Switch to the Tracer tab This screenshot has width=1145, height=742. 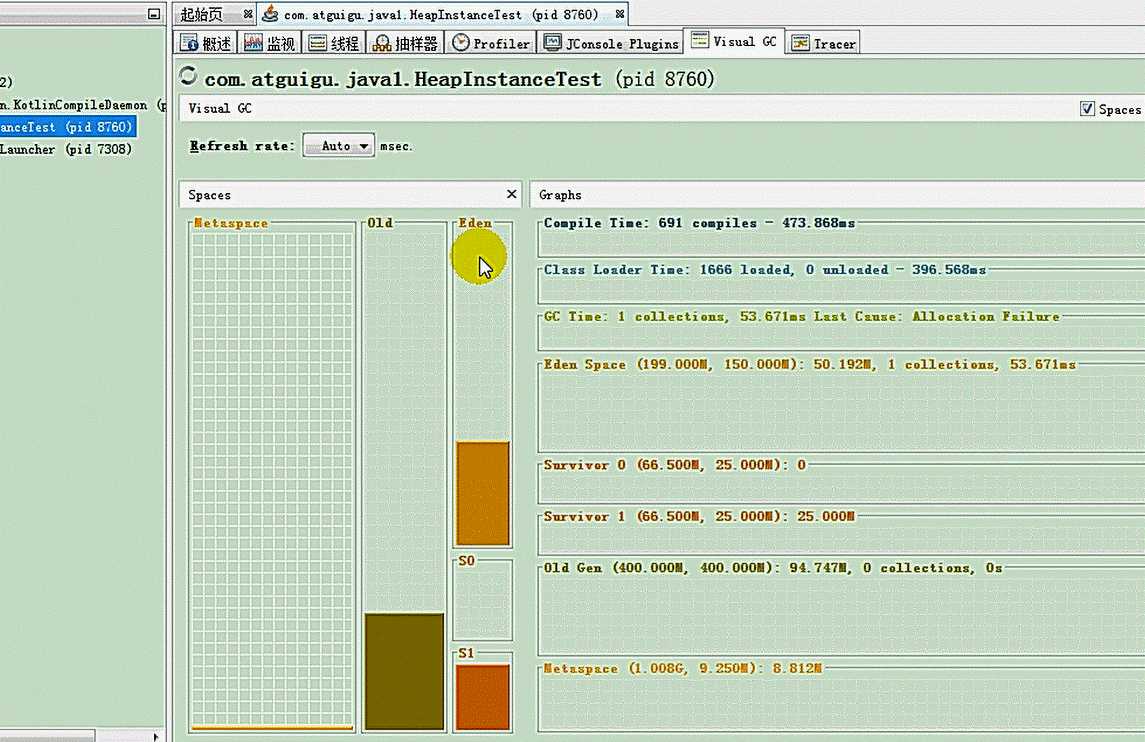pyautogui.click(x=823, y=43)
